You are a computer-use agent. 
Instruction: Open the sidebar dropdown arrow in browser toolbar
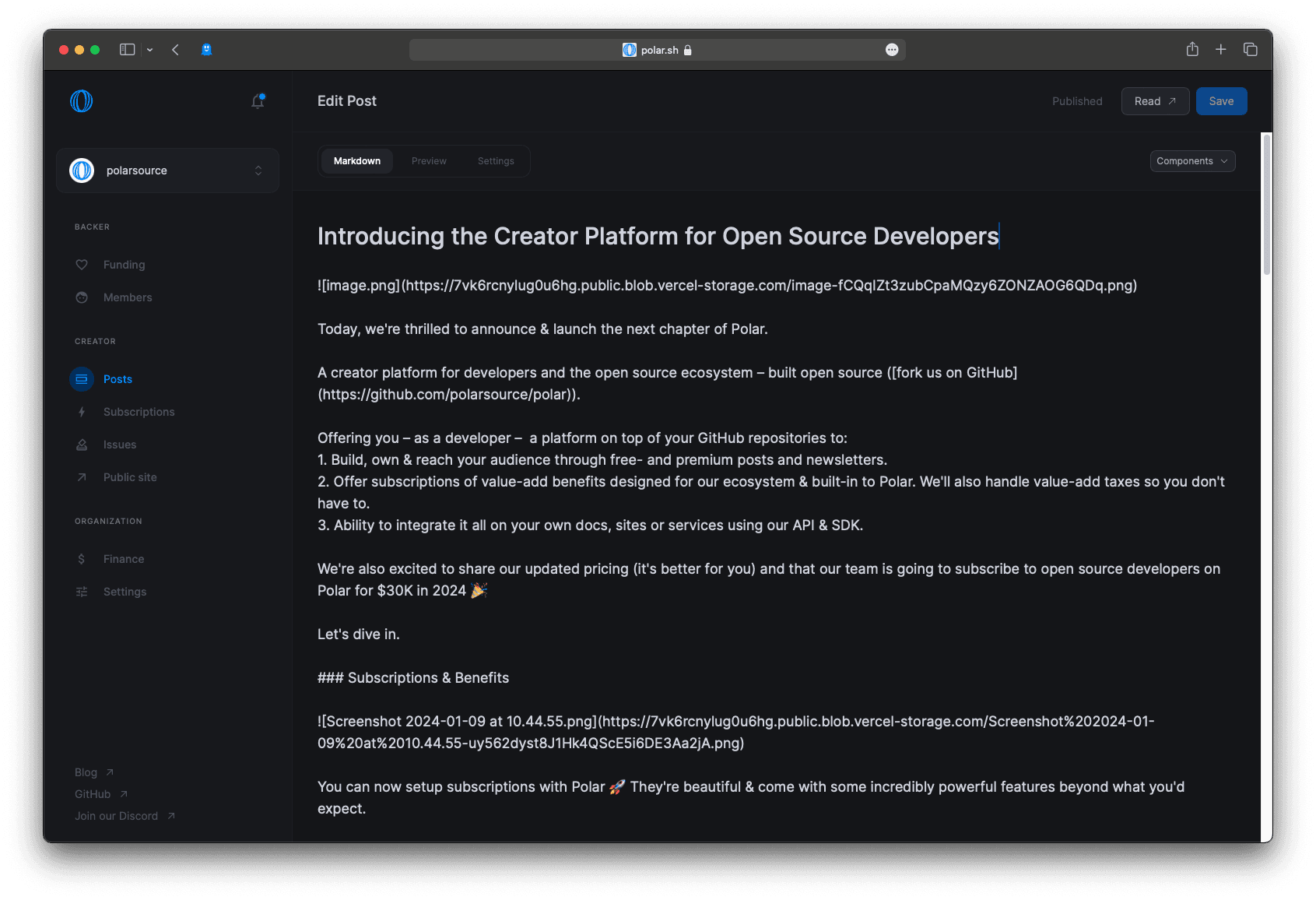(149, 49)
